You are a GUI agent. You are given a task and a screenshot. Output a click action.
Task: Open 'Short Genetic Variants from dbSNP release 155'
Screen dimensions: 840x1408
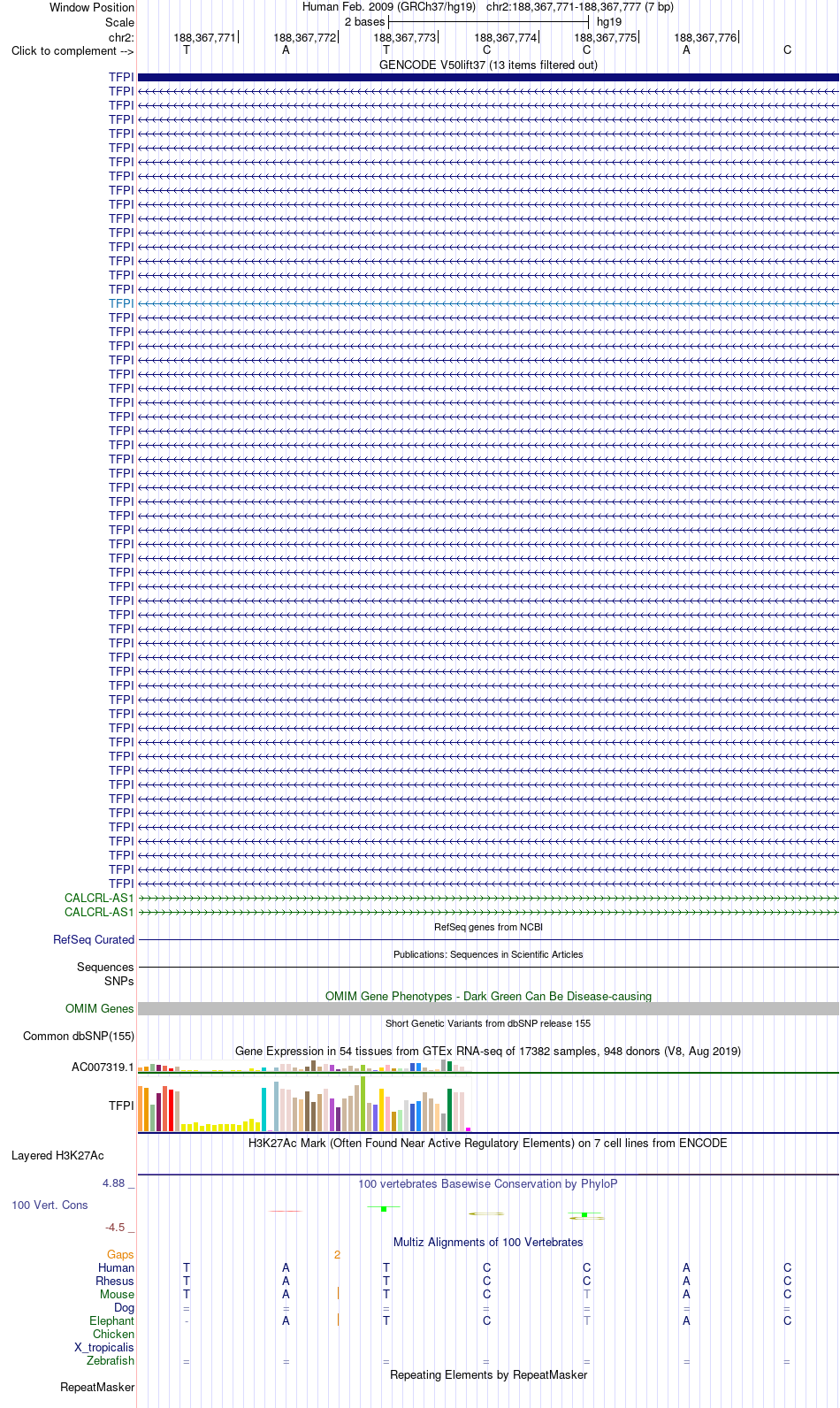(488, 1023)
